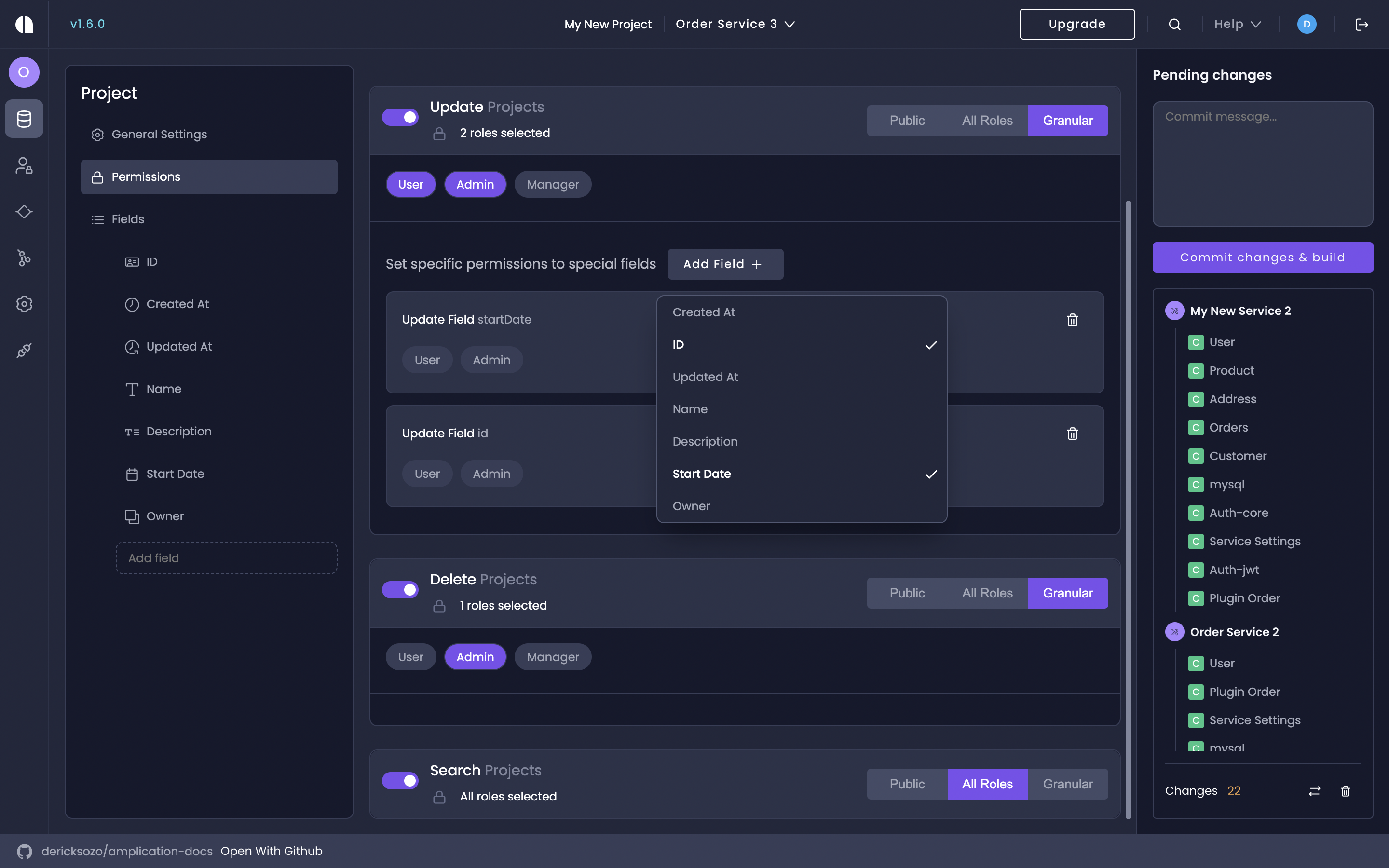Click the search magnifier icon in header
The image size is (1389, 868).
[1174, 24]
